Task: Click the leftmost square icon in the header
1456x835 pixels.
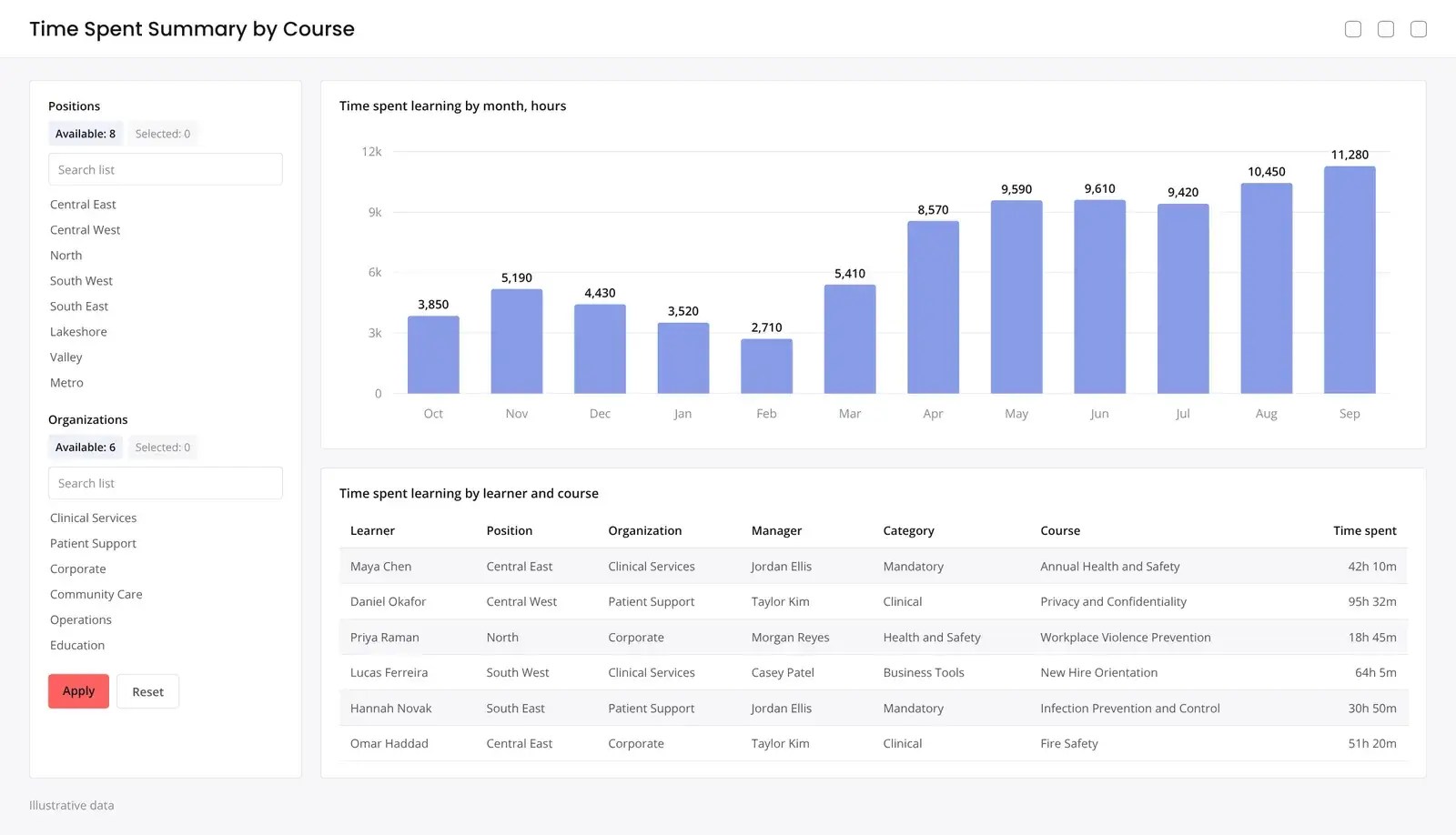Action: [x=1353, y=29]
